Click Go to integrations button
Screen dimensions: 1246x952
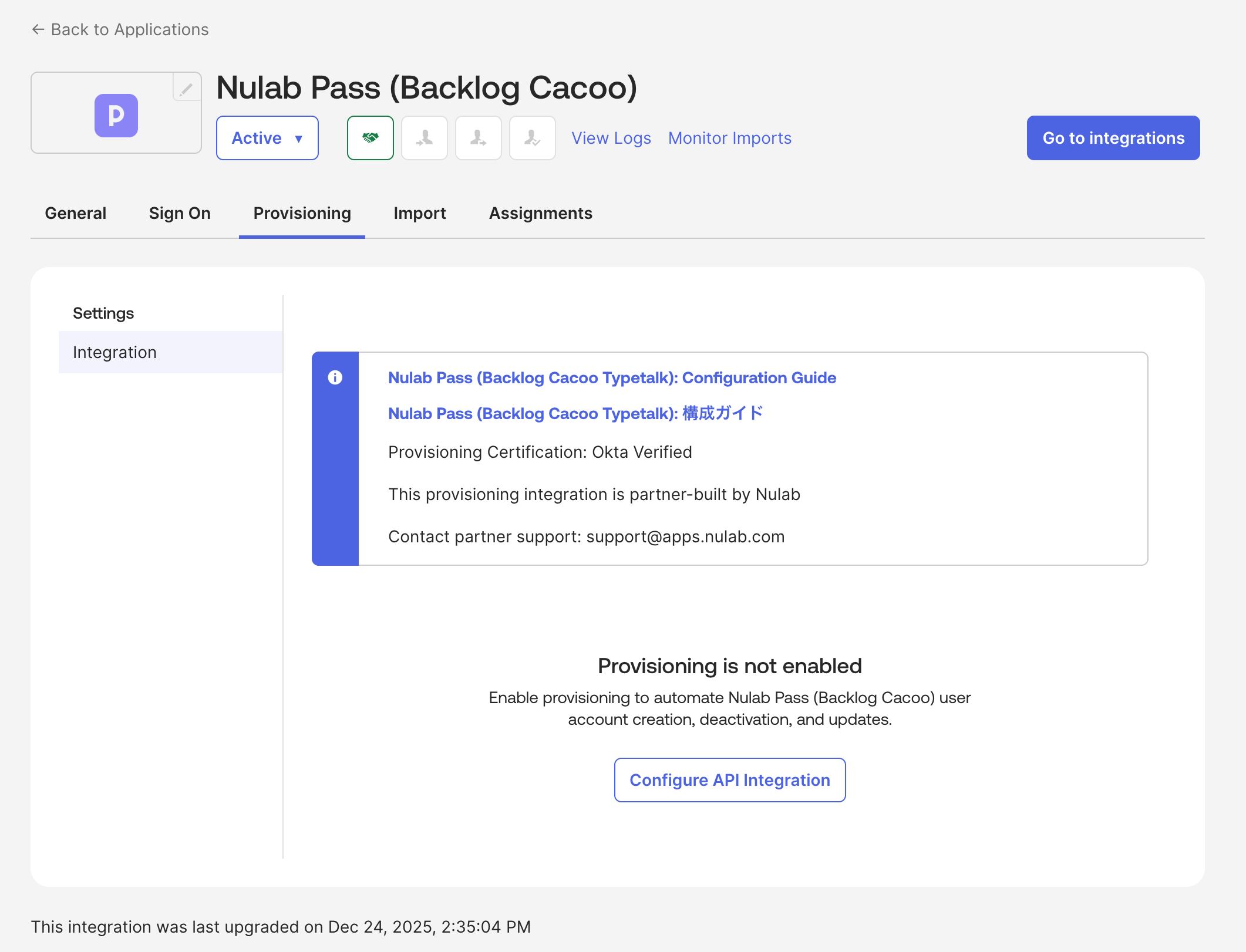[1113, 138]
